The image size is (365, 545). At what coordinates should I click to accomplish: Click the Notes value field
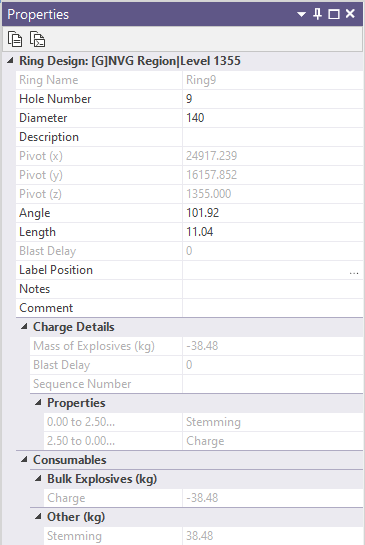tap(273, 289)
